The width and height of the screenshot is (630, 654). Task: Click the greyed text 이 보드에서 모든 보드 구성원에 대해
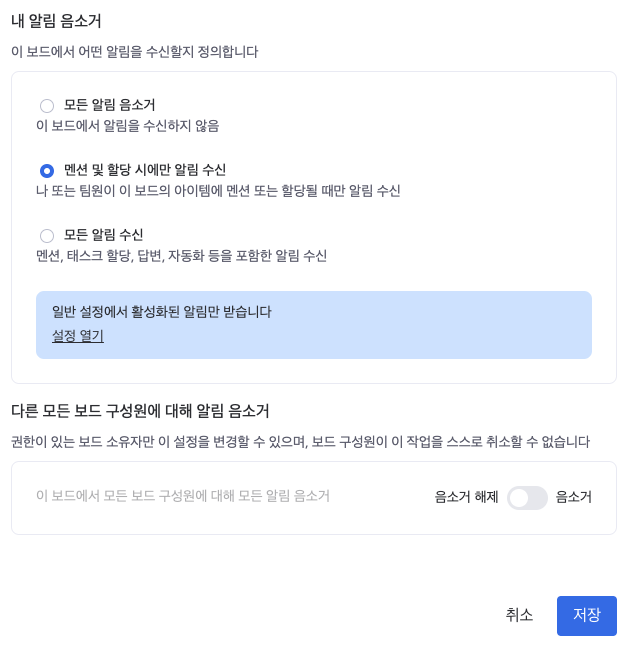[182, 496]
